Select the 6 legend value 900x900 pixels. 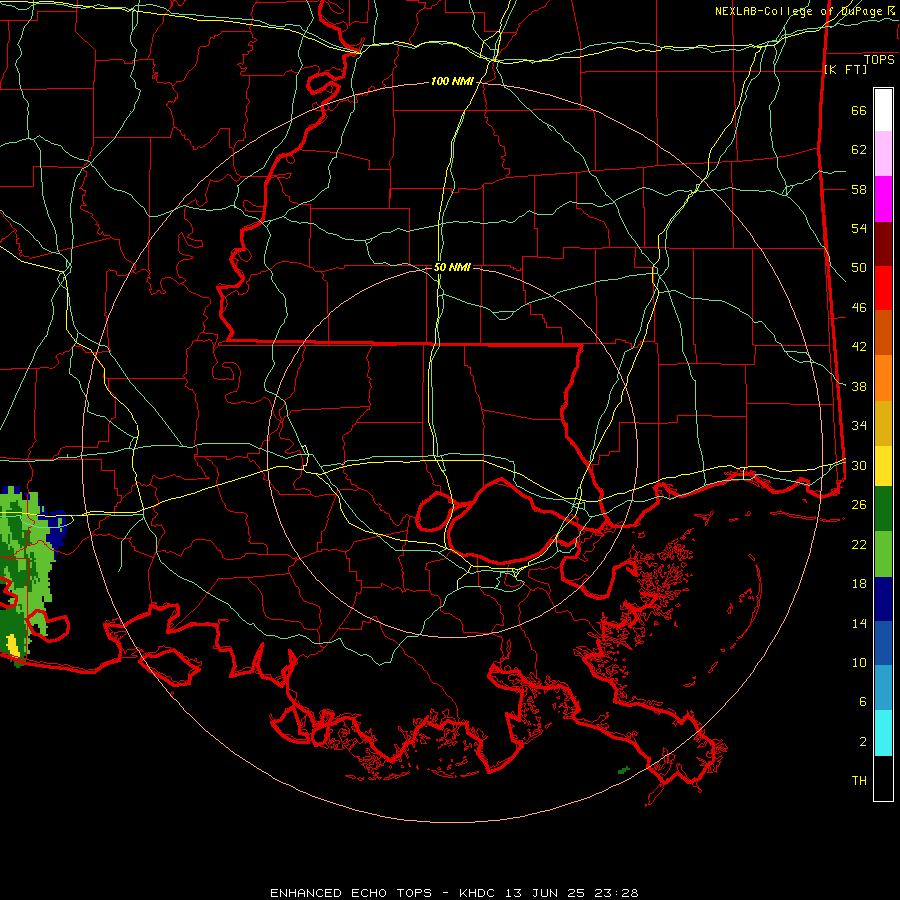coord(862,702)
